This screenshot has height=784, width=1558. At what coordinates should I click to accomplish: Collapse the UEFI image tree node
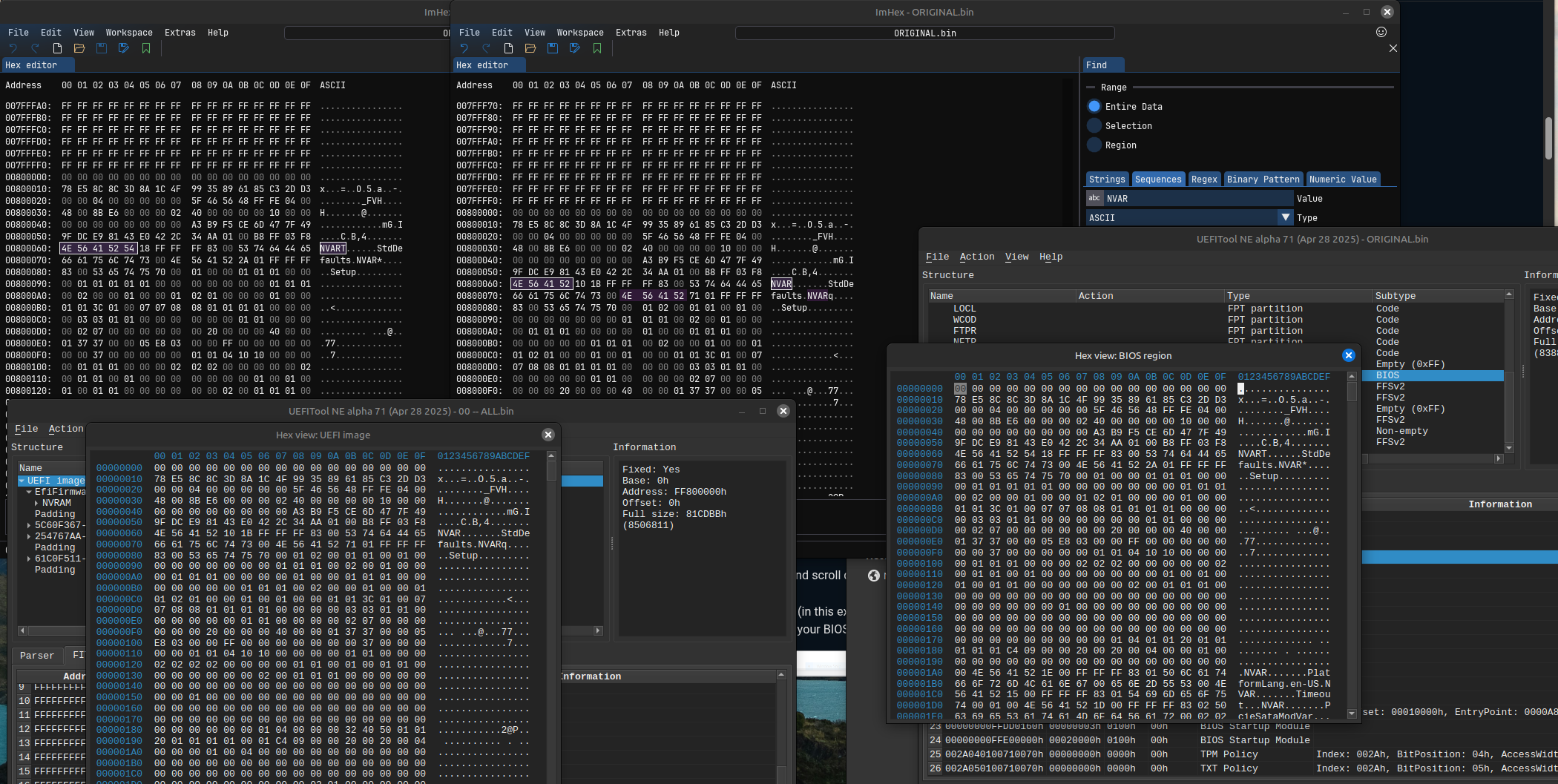[x=22, y=481]
